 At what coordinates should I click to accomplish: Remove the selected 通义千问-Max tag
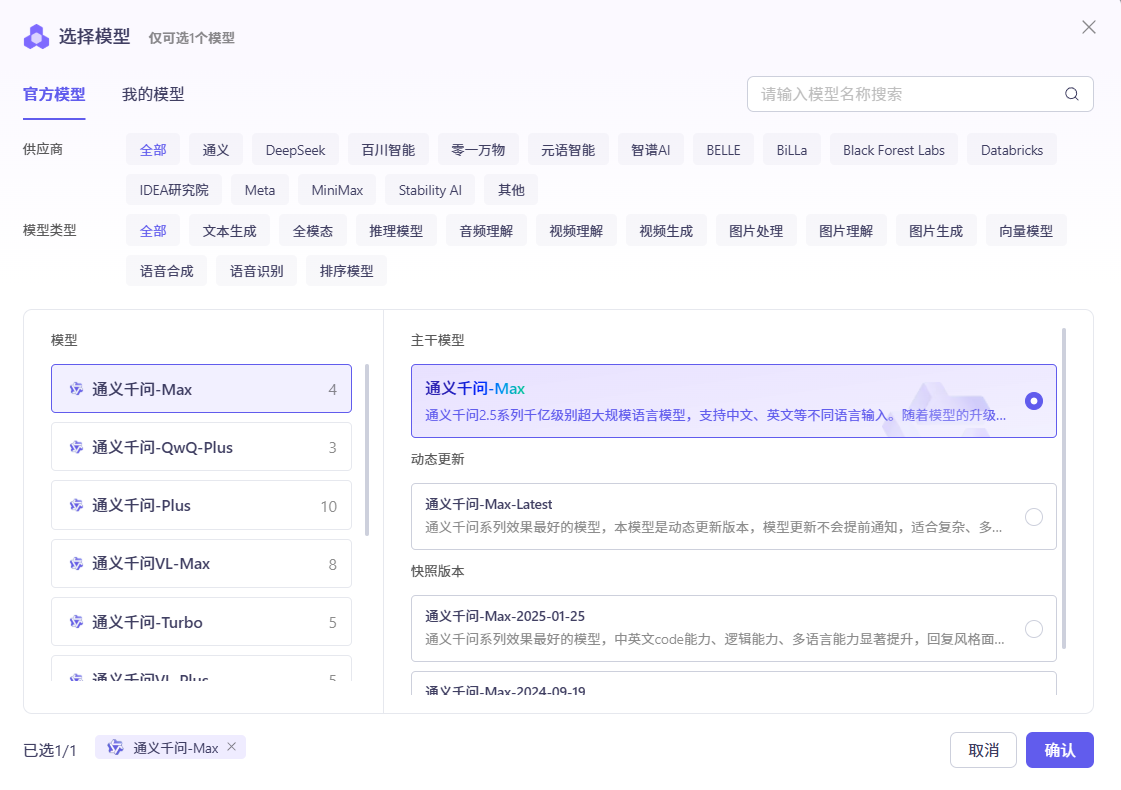pyautogui.click(x=232, y=746)
